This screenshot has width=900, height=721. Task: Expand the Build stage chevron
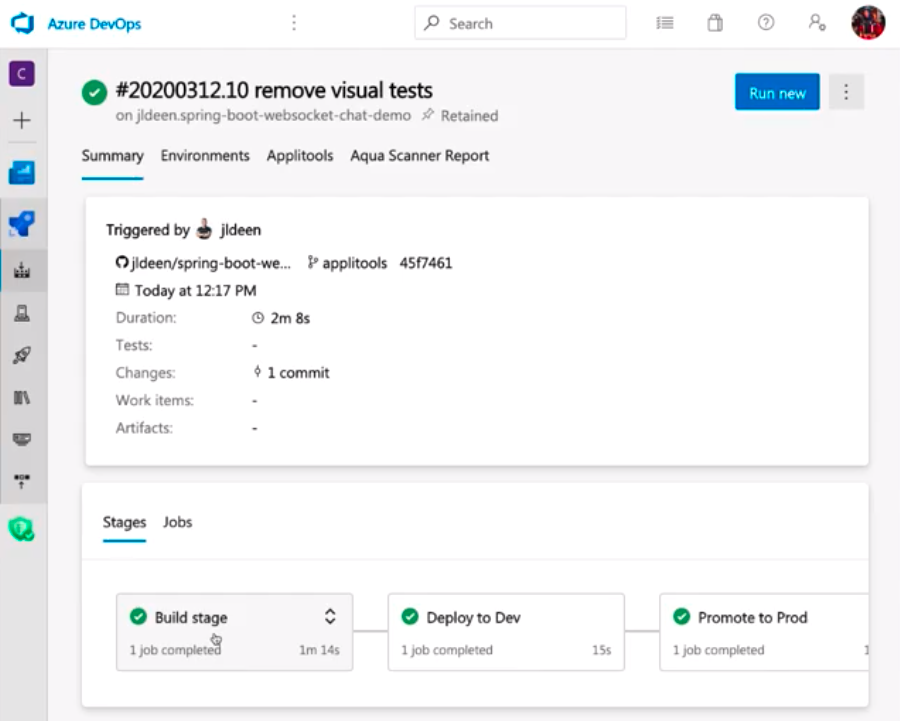click(x=330, y=617)
